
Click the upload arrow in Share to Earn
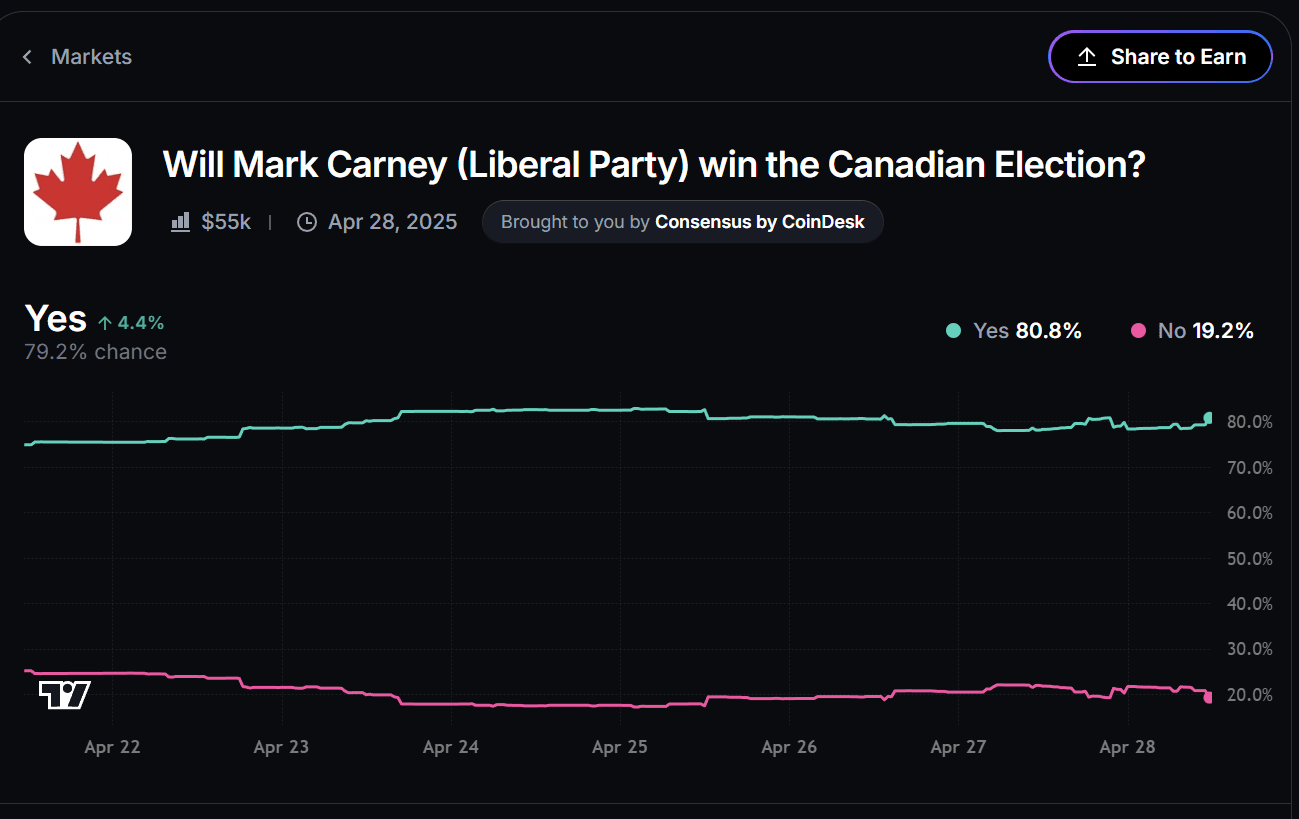(1085, 57)
